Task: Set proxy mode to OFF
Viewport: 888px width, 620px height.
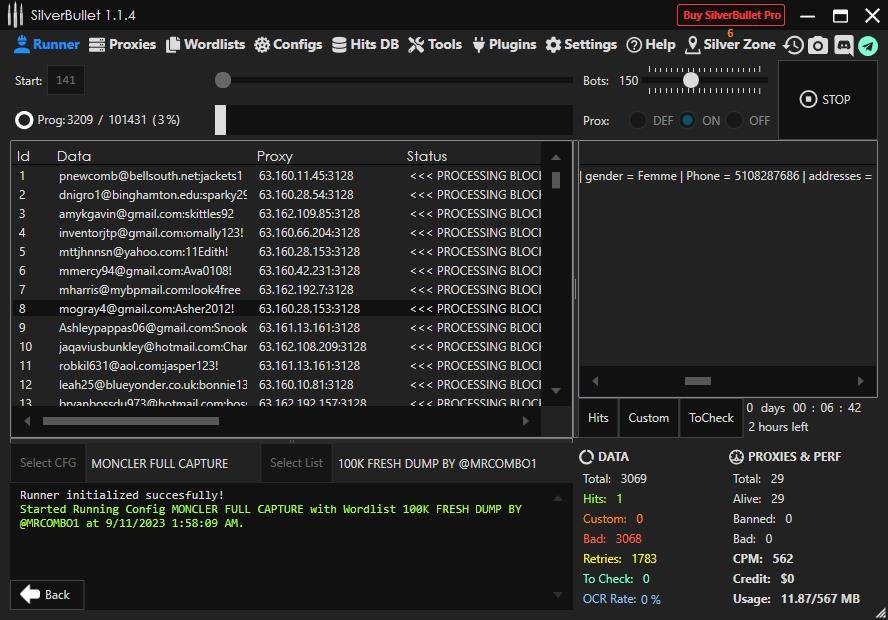Action: click(x=735, y=121)
